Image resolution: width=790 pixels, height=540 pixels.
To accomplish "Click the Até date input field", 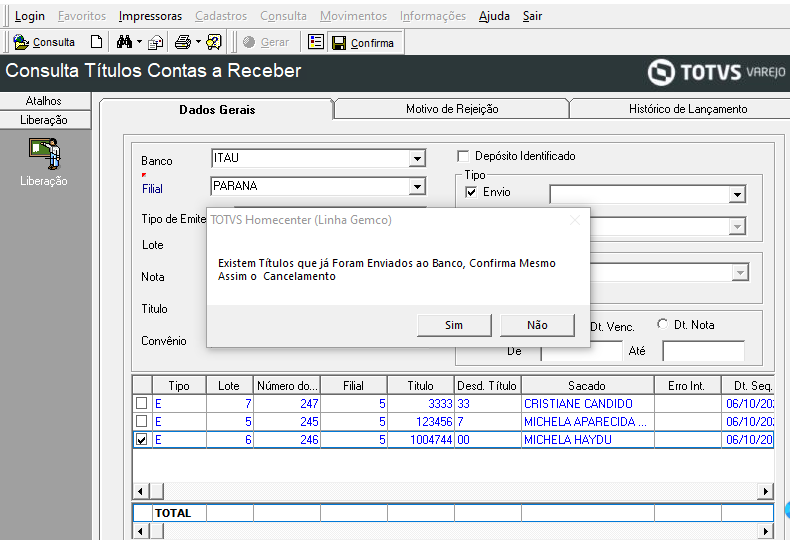I will click(x=703, y=351).
